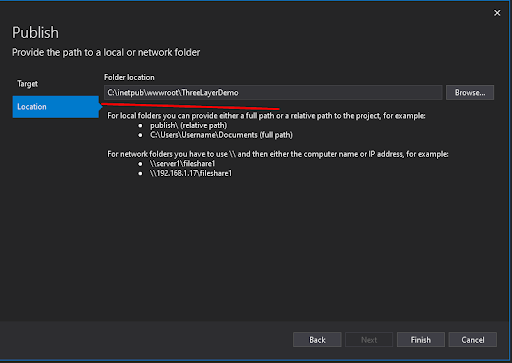
Task: Go back with the Back button
Action: (x=317, y=340)
